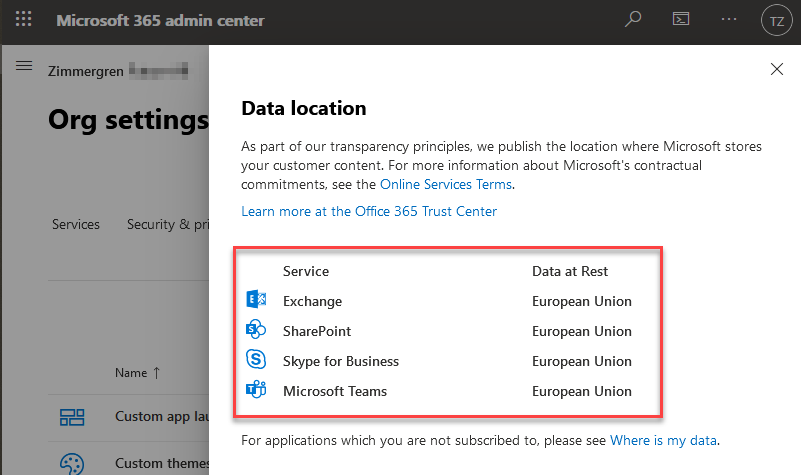The height and width of the screenshot is (475, 801).
Task: Open Cloud Shell terminal icon
Action: click(x=681, y=19)
